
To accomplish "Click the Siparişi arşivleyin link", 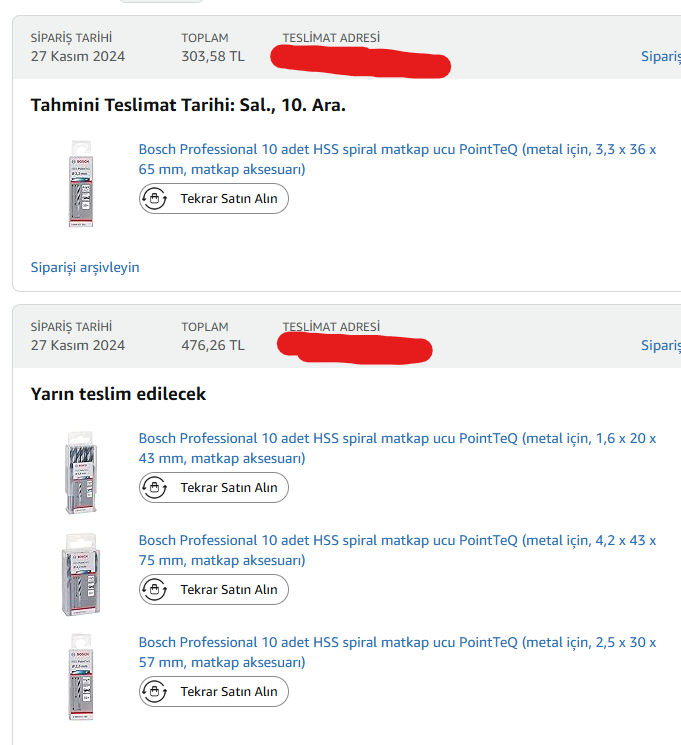I will [86, 267].
